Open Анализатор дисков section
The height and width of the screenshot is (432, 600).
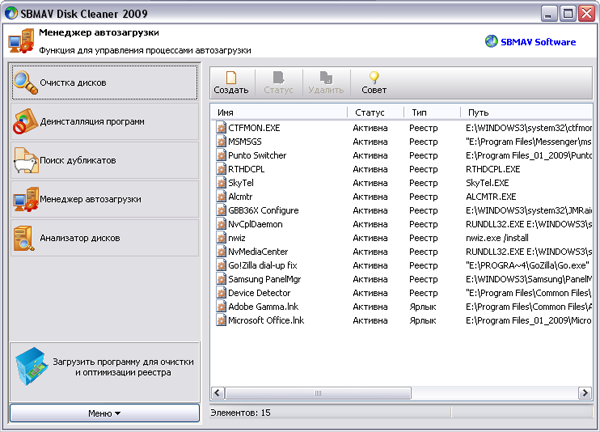tap(104, 238)
